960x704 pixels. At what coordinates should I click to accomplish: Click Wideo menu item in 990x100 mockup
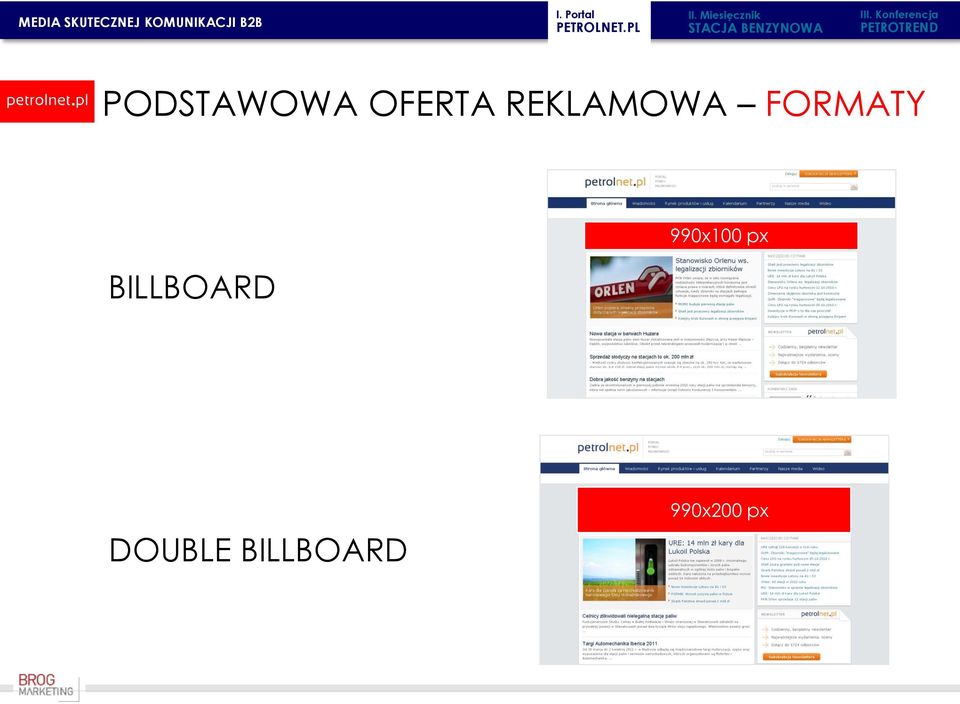825,203
